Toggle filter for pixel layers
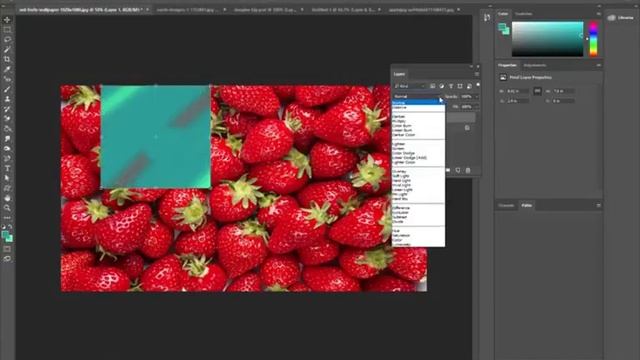The width and height of the screenshot is (640, 360). coord(433,86)
